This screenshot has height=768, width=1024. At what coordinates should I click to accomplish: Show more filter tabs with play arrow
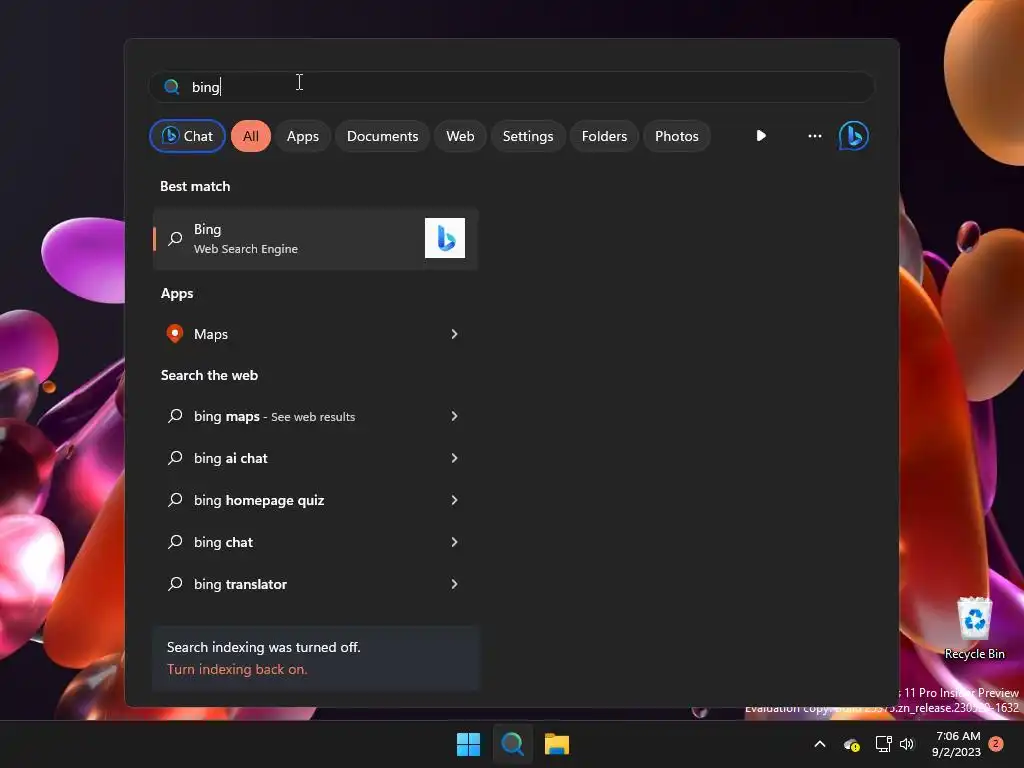pyautogui.click(x=761, y=136)
